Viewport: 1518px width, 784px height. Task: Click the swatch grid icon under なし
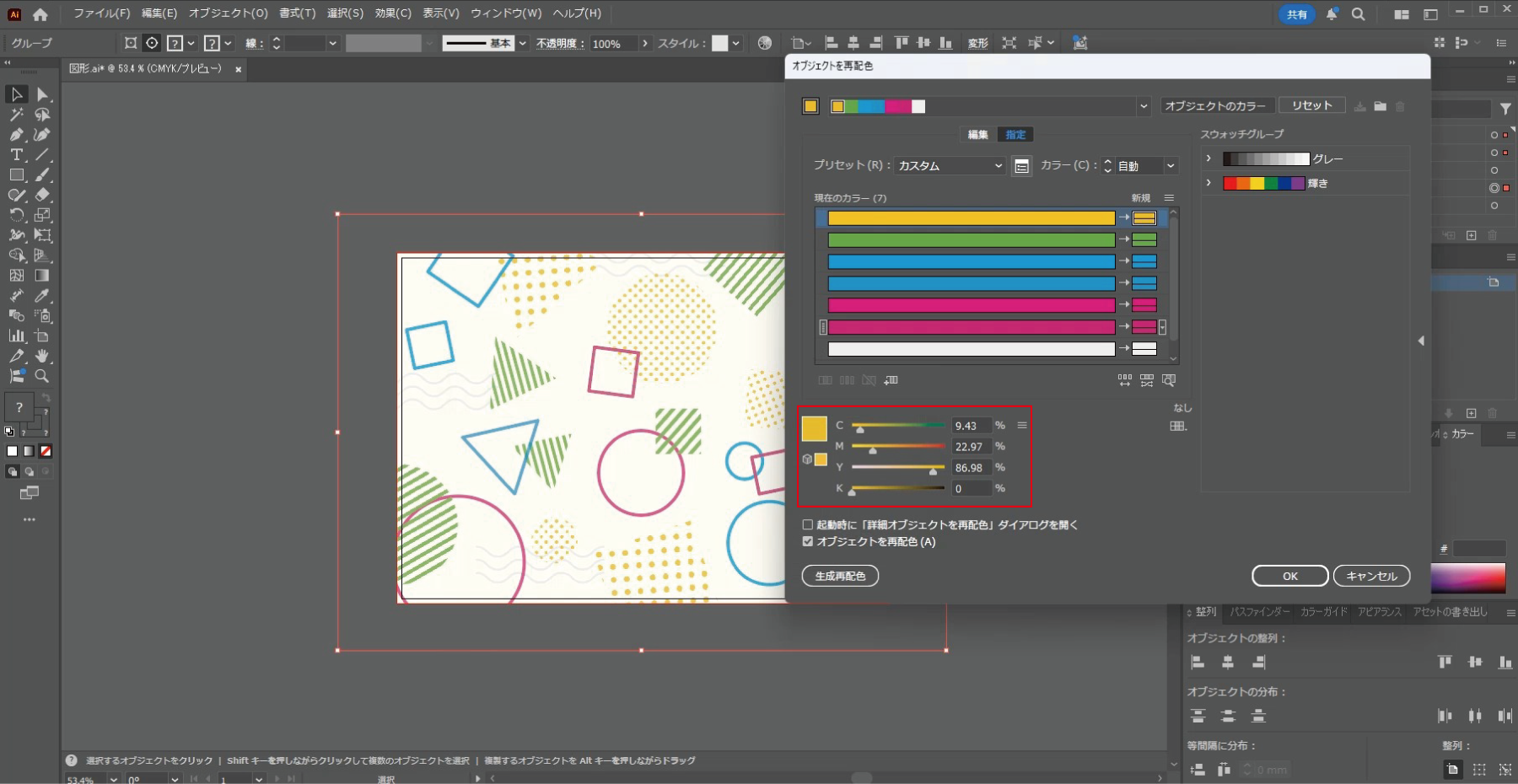(1178, 426)
